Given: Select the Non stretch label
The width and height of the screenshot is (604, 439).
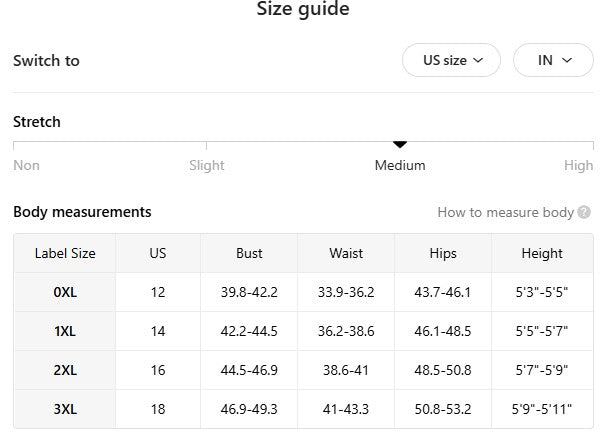Looking at the screenshot, I should 26,165.
